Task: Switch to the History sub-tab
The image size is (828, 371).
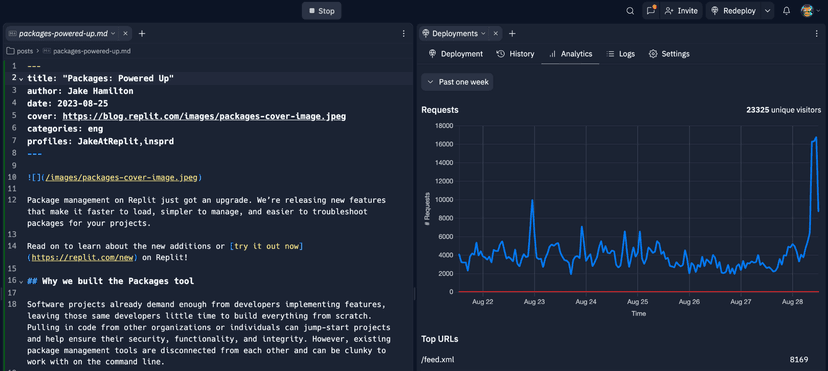Action: pos(515,54)
